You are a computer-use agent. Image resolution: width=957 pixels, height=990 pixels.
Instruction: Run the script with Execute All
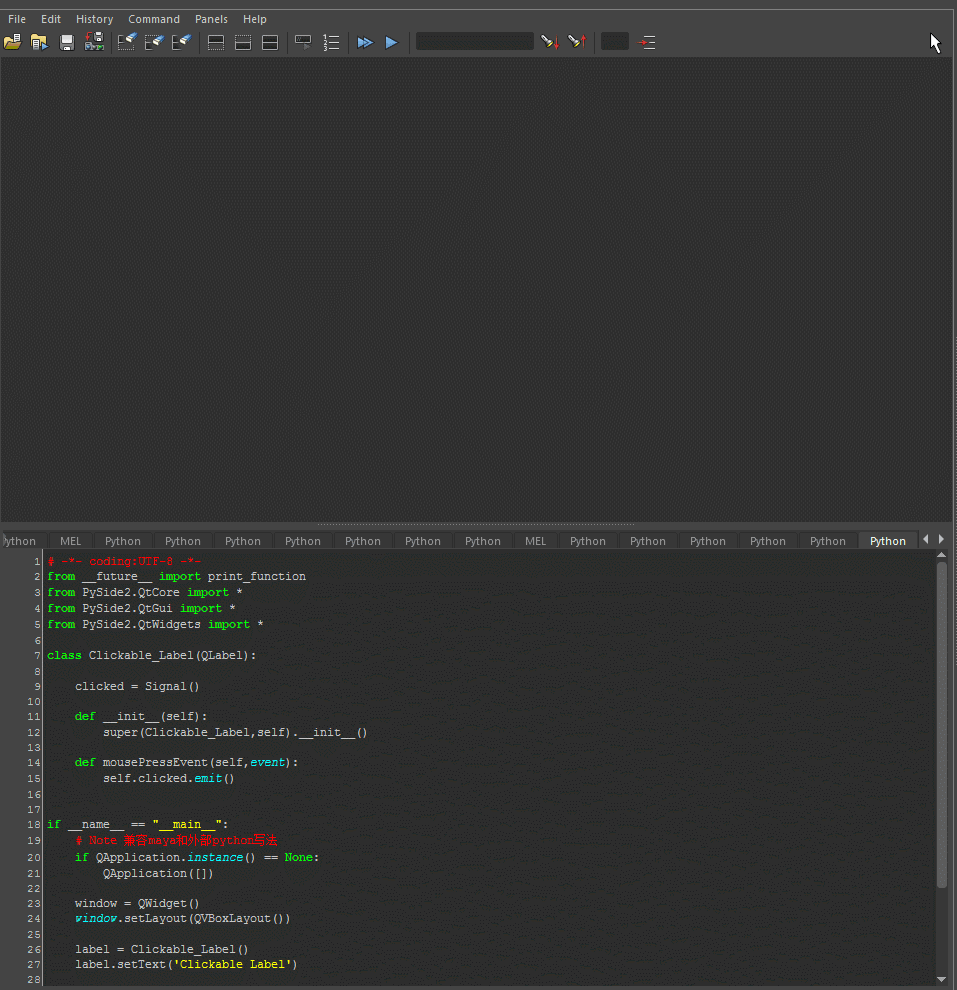click(365, 42)
